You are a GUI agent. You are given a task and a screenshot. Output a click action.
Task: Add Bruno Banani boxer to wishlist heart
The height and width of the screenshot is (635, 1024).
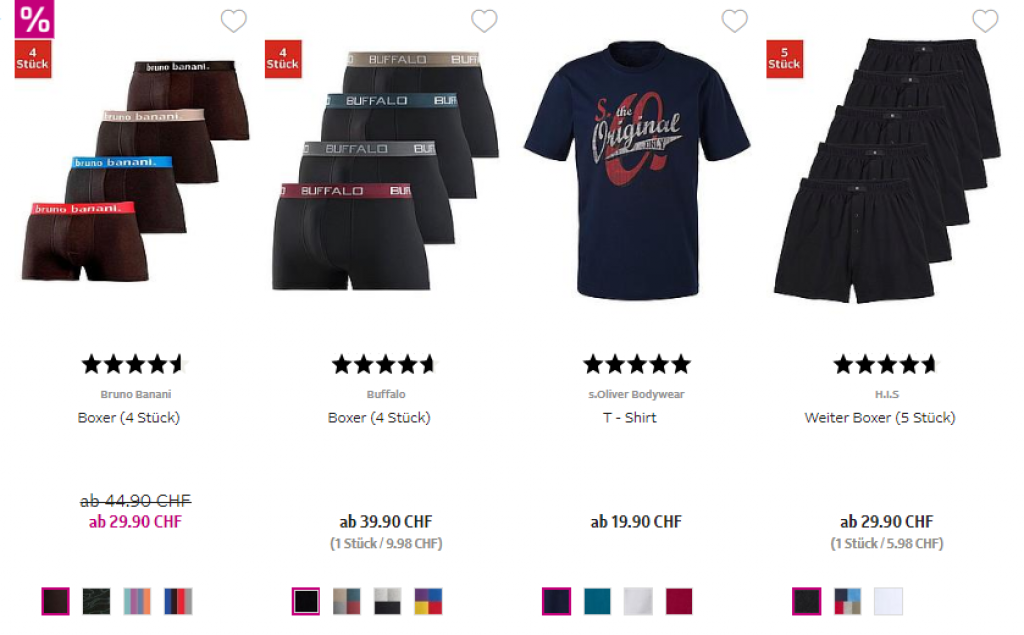pos(233,21)
